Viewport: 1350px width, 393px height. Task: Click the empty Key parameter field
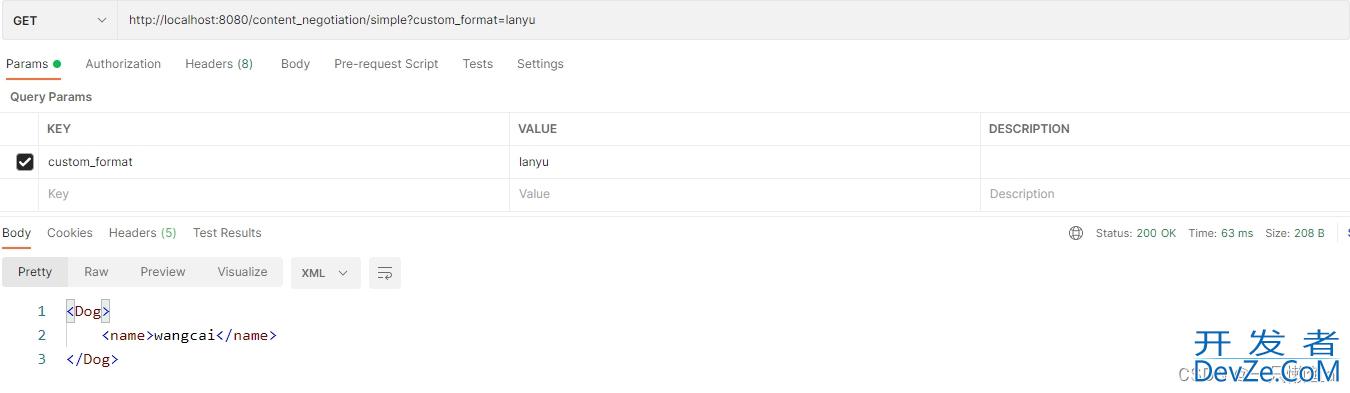click(274, 194)
